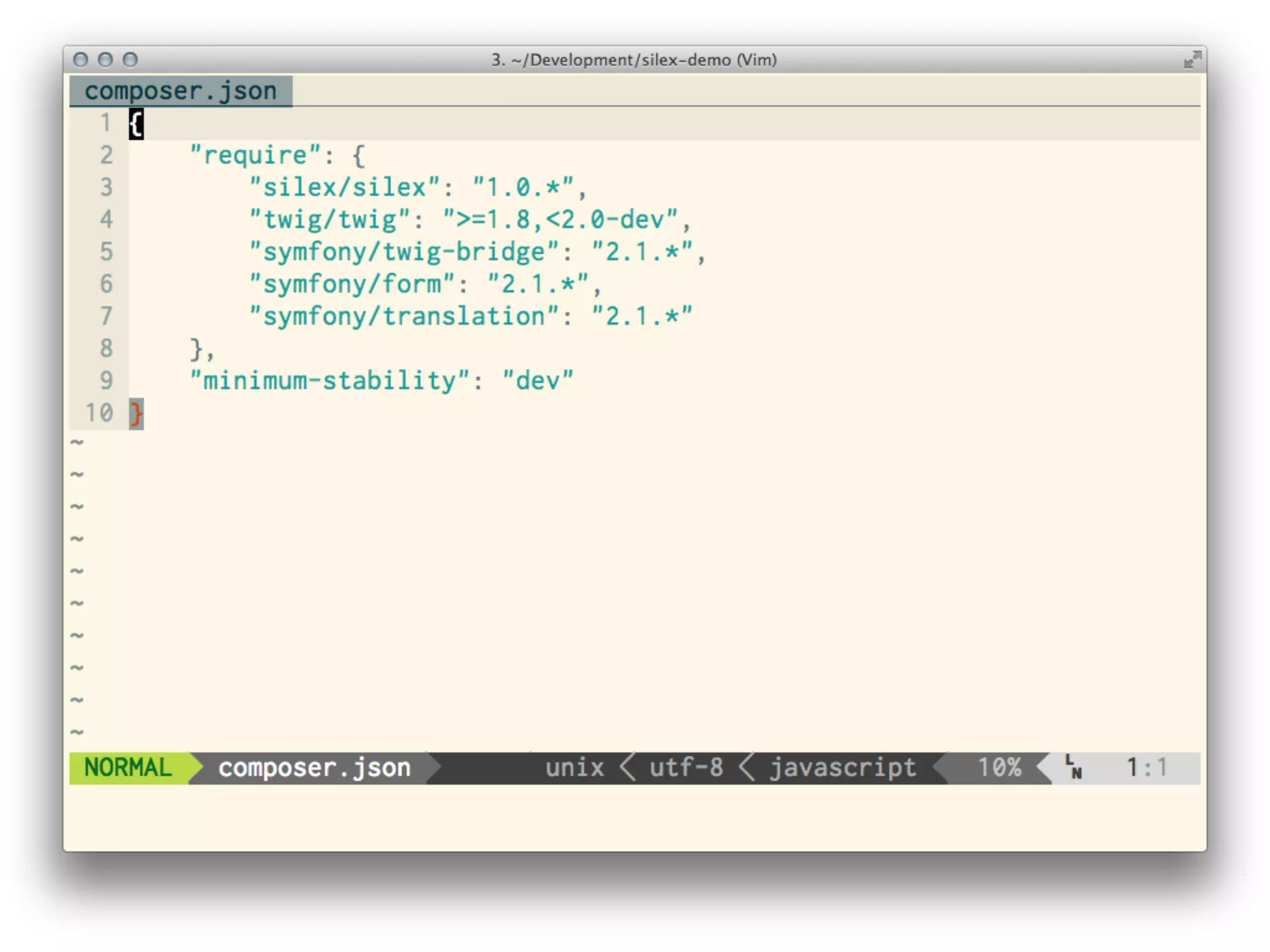This screenshot has width=1270, height=952.
Task: Click the unix file format segment
Action: 574,767
